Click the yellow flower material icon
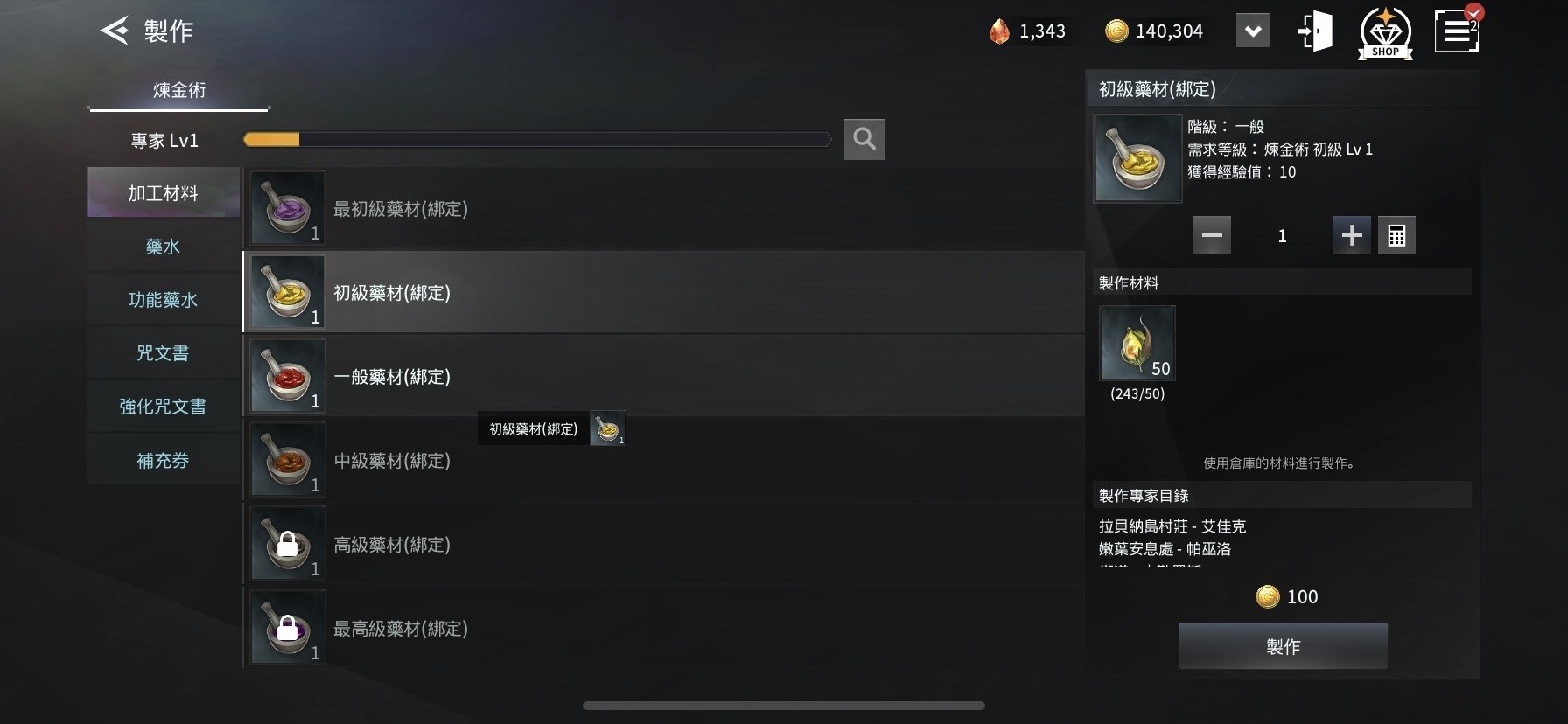 click(x=1137, y=343)
